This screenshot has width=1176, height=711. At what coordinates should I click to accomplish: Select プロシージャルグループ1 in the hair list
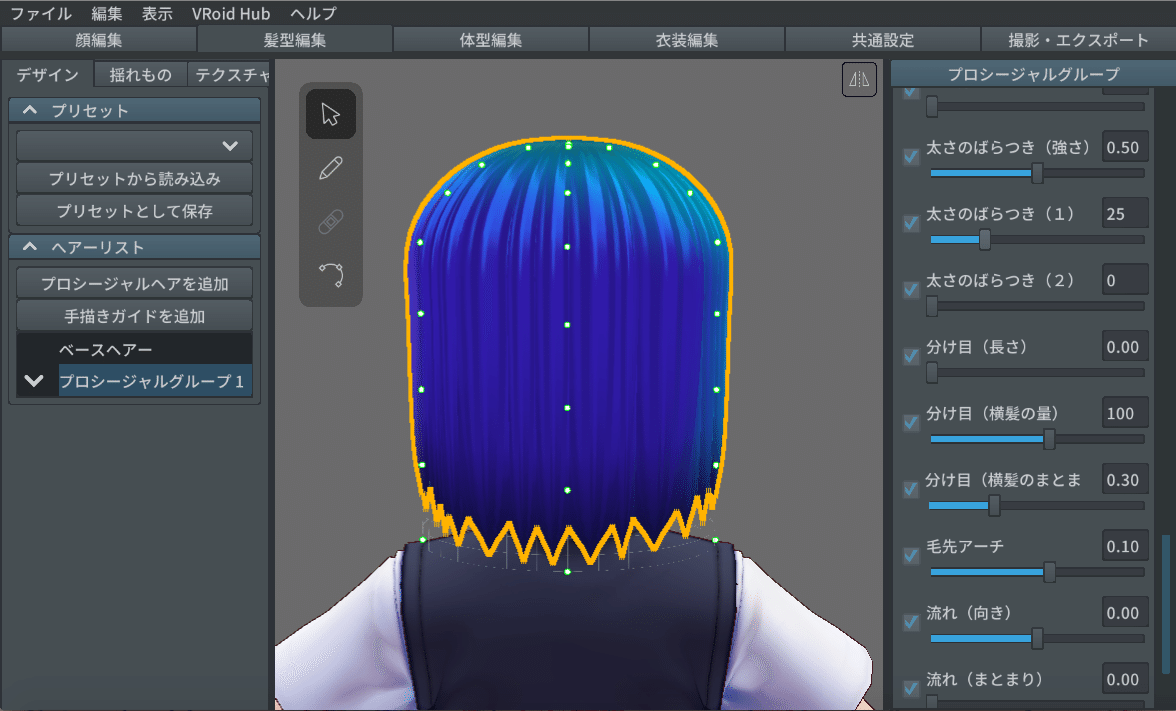[x=155, y=380]
